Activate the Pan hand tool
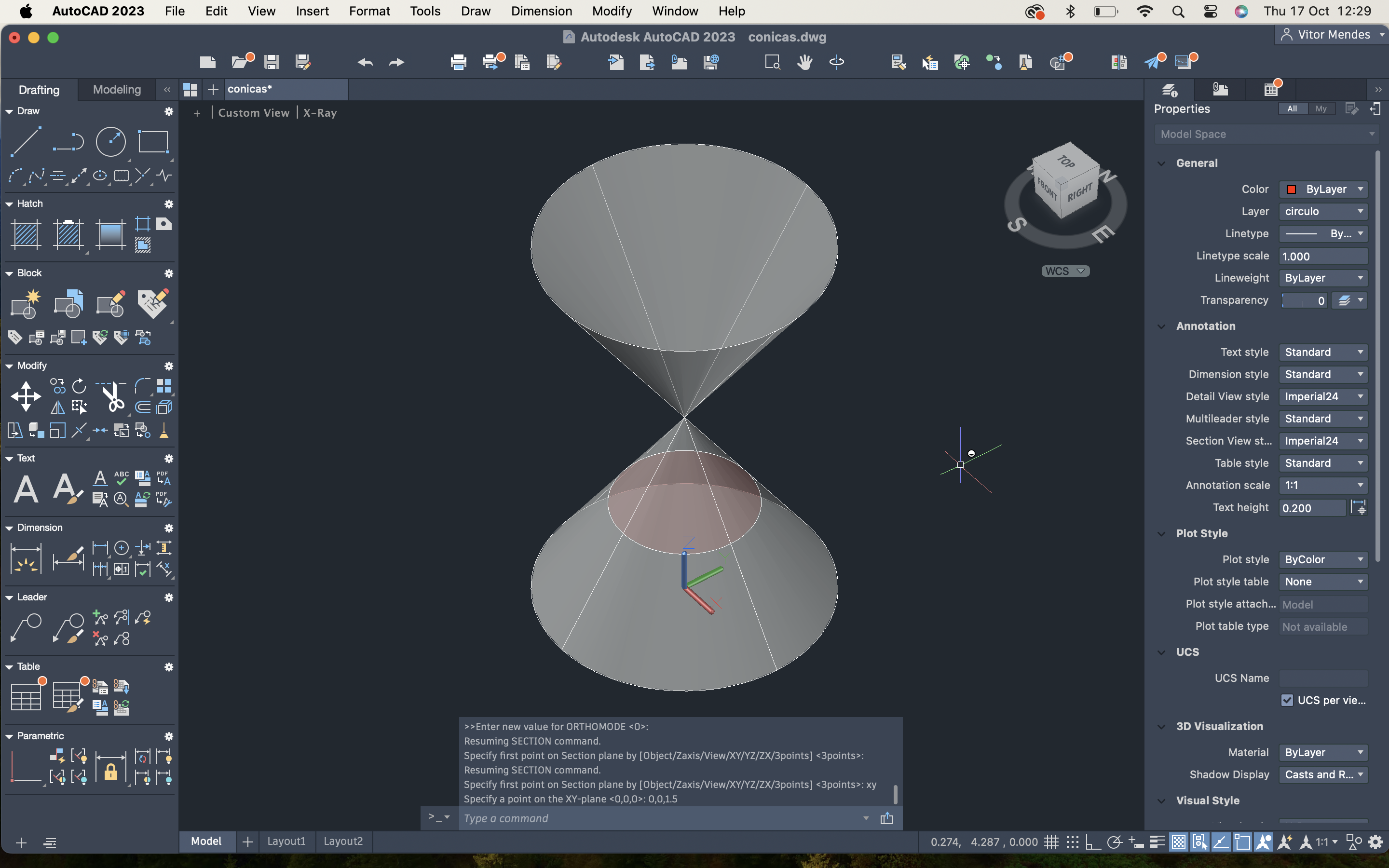 click(804, 62)
